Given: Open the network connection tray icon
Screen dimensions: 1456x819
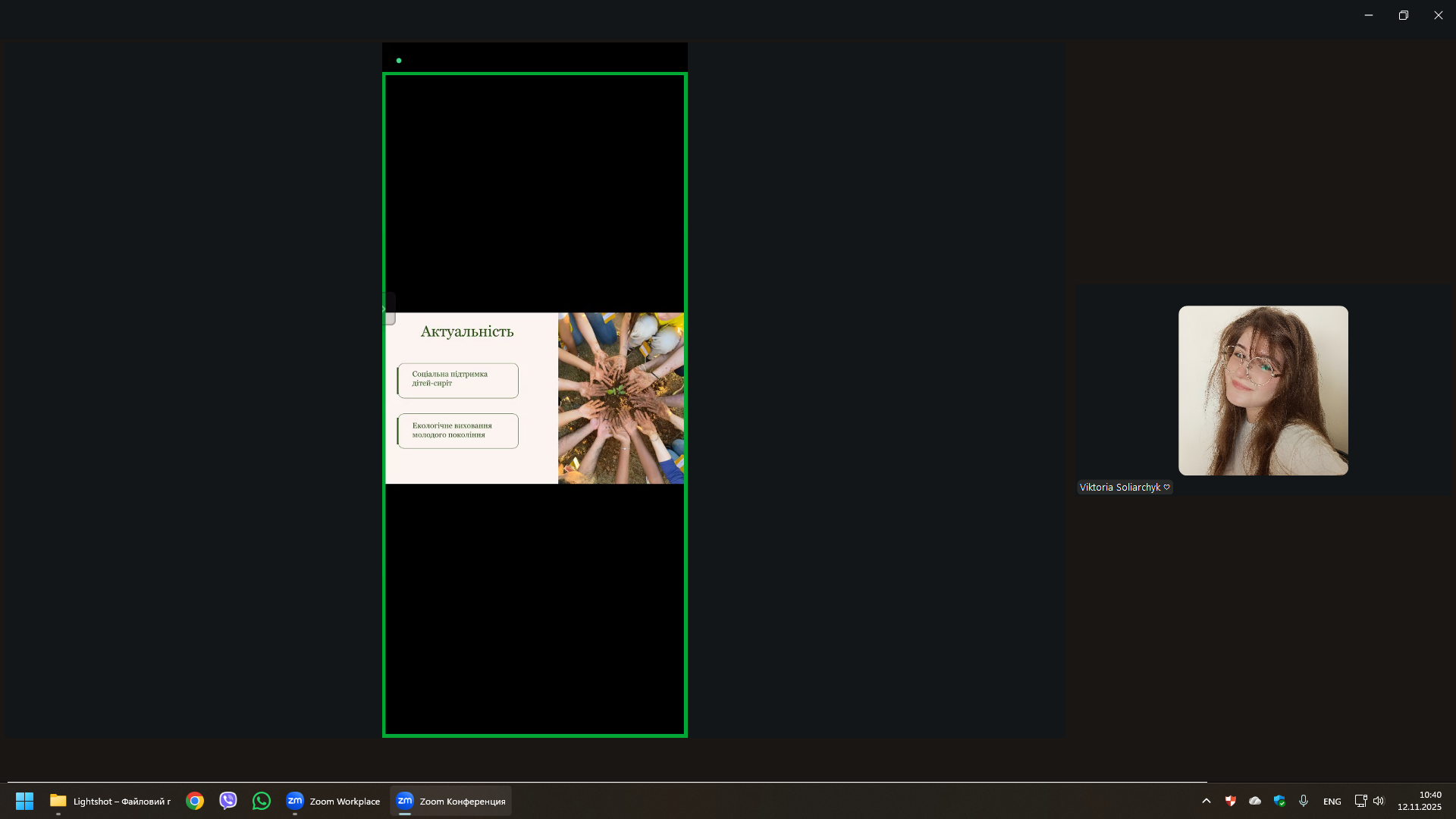Looking at the screenshot, I should (1360, 801).
